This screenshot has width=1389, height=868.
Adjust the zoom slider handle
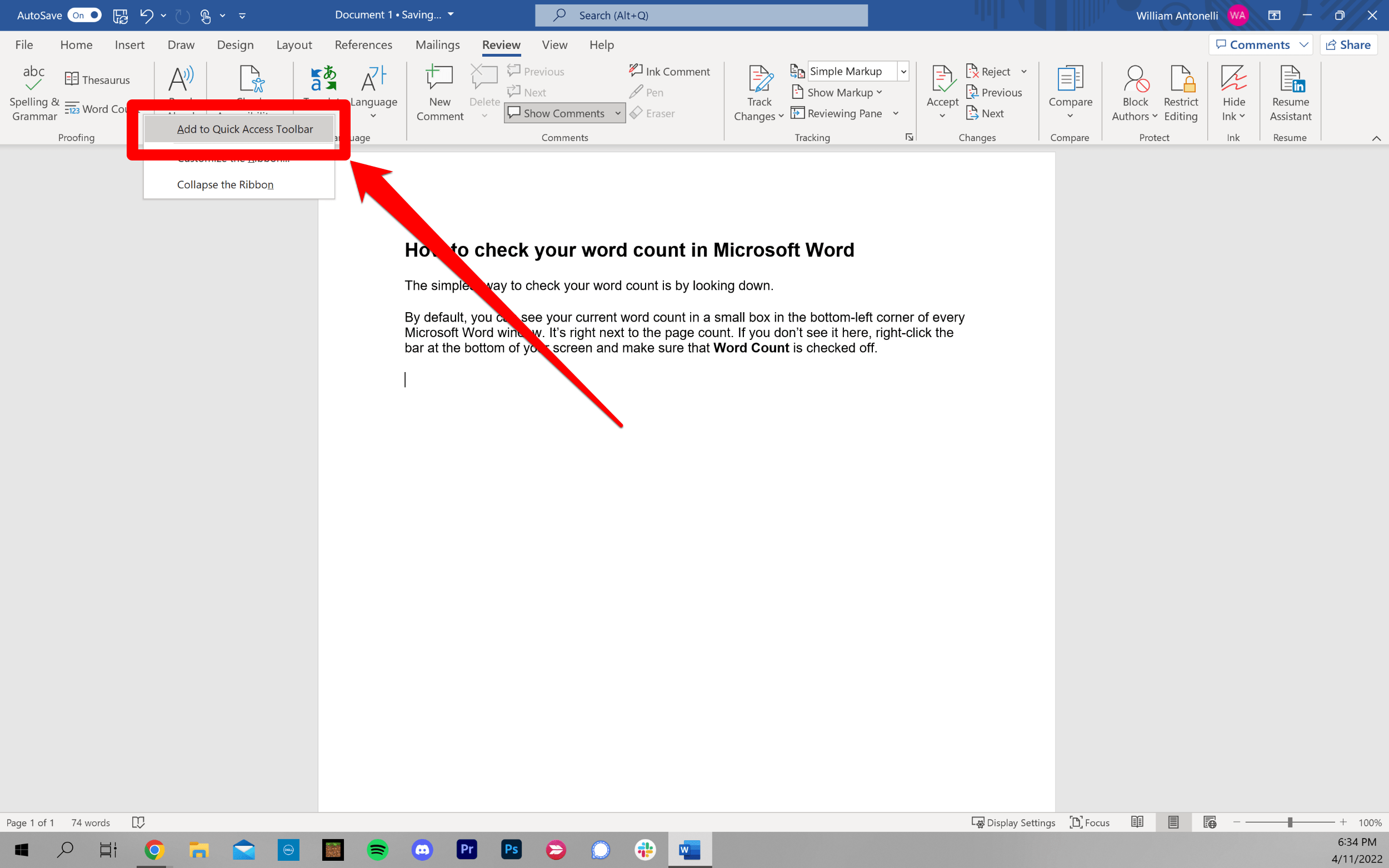click(1290, 822)
